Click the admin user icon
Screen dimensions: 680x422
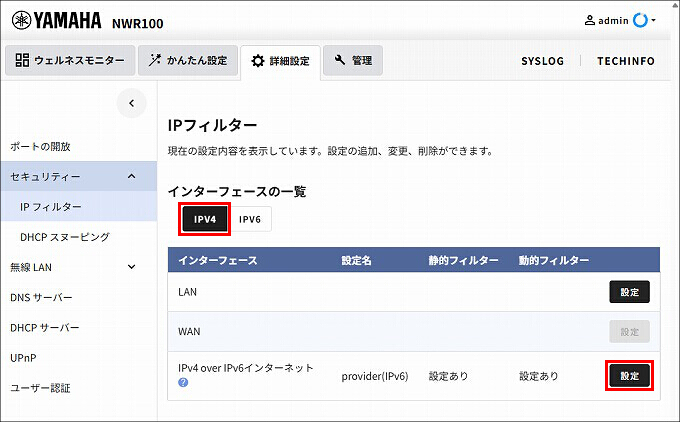[590, 20]
